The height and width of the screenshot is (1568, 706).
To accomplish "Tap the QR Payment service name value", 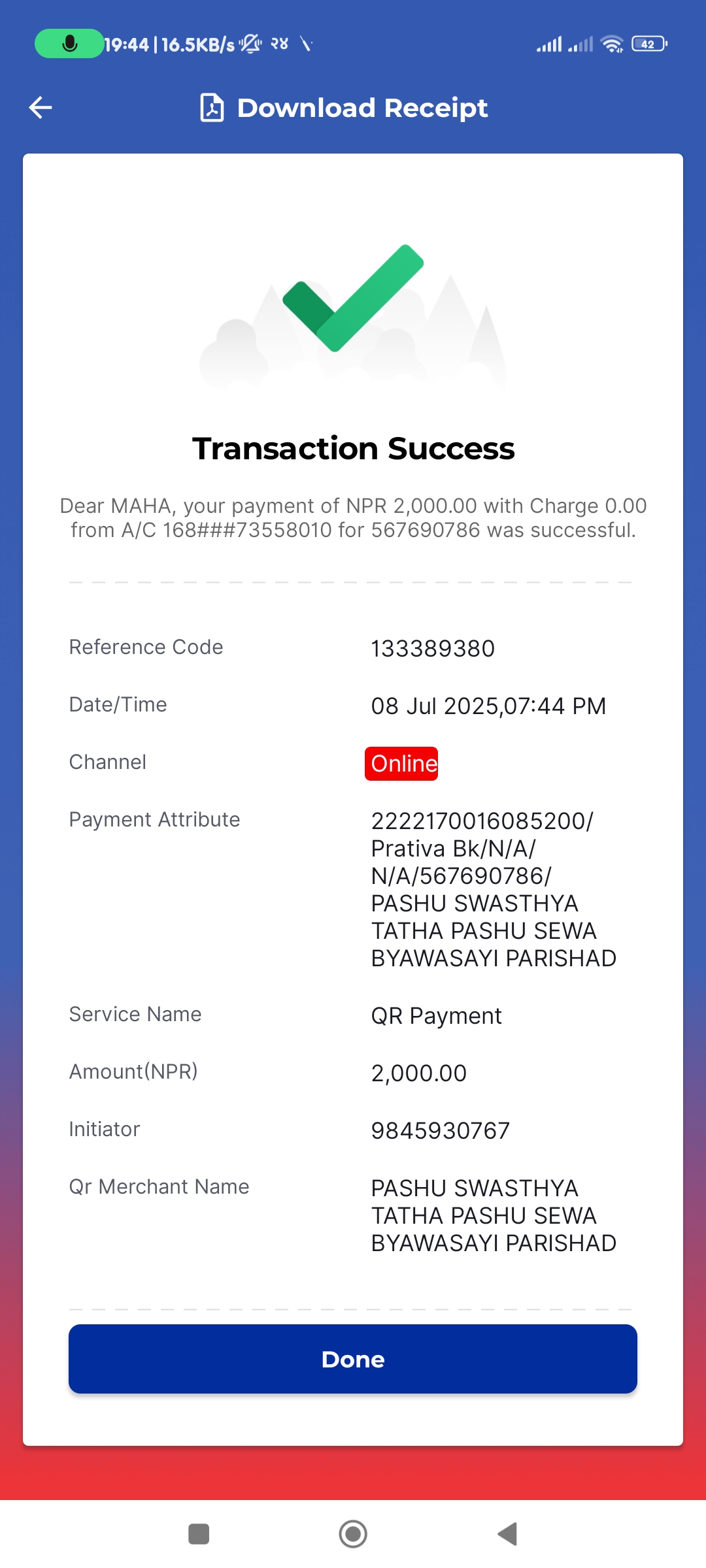I will (x=436, y=1017).
